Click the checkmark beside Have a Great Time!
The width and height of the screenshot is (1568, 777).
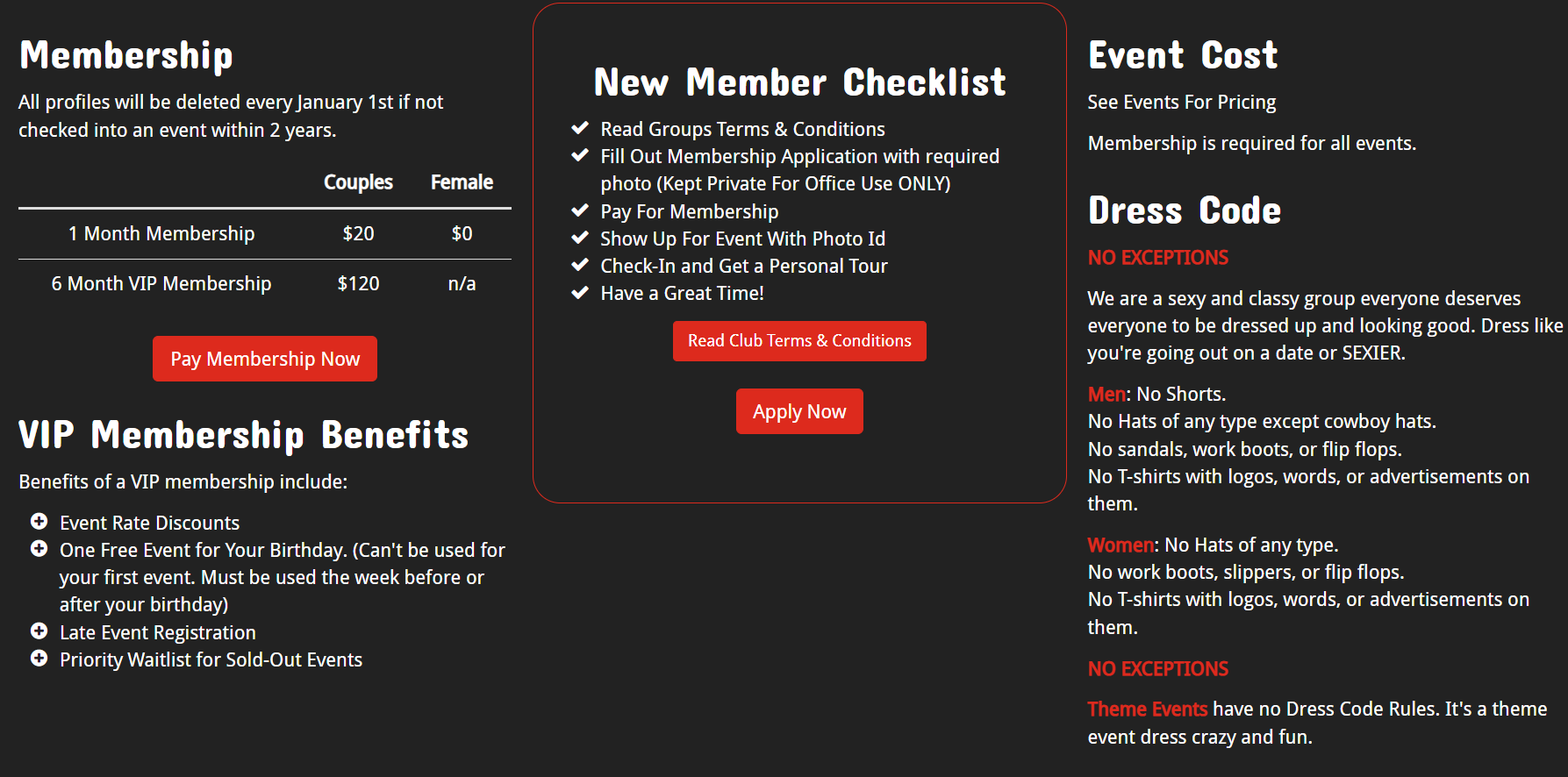click(x=579, y=292)
